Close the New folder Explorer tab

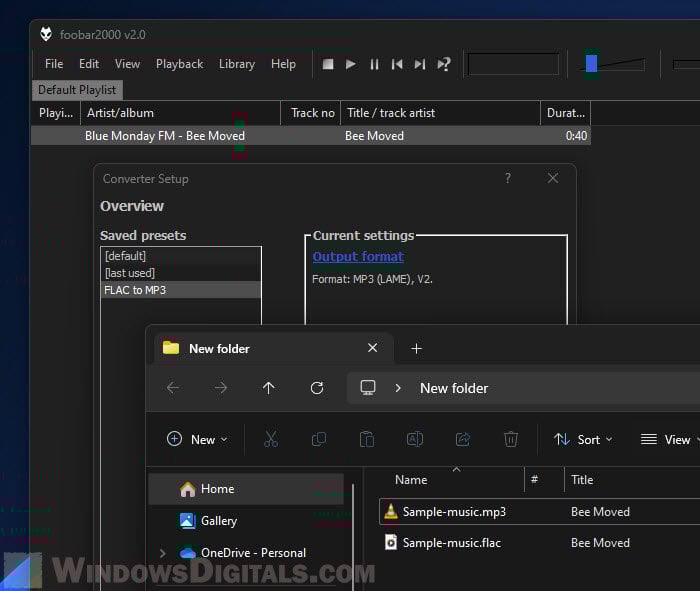(x=372, y=348)
